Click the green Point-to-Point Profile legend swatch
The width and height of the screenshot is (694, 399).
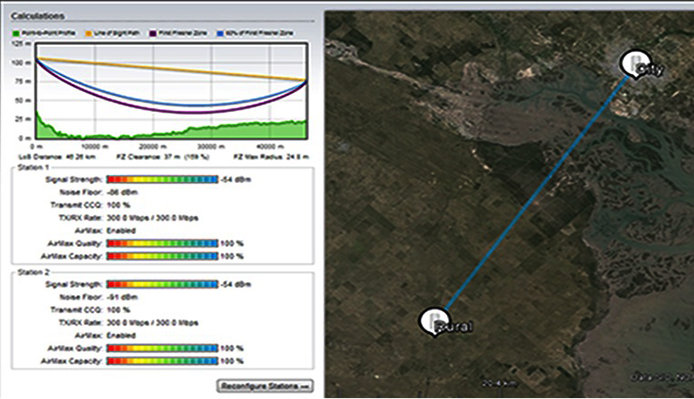(17, 33)
